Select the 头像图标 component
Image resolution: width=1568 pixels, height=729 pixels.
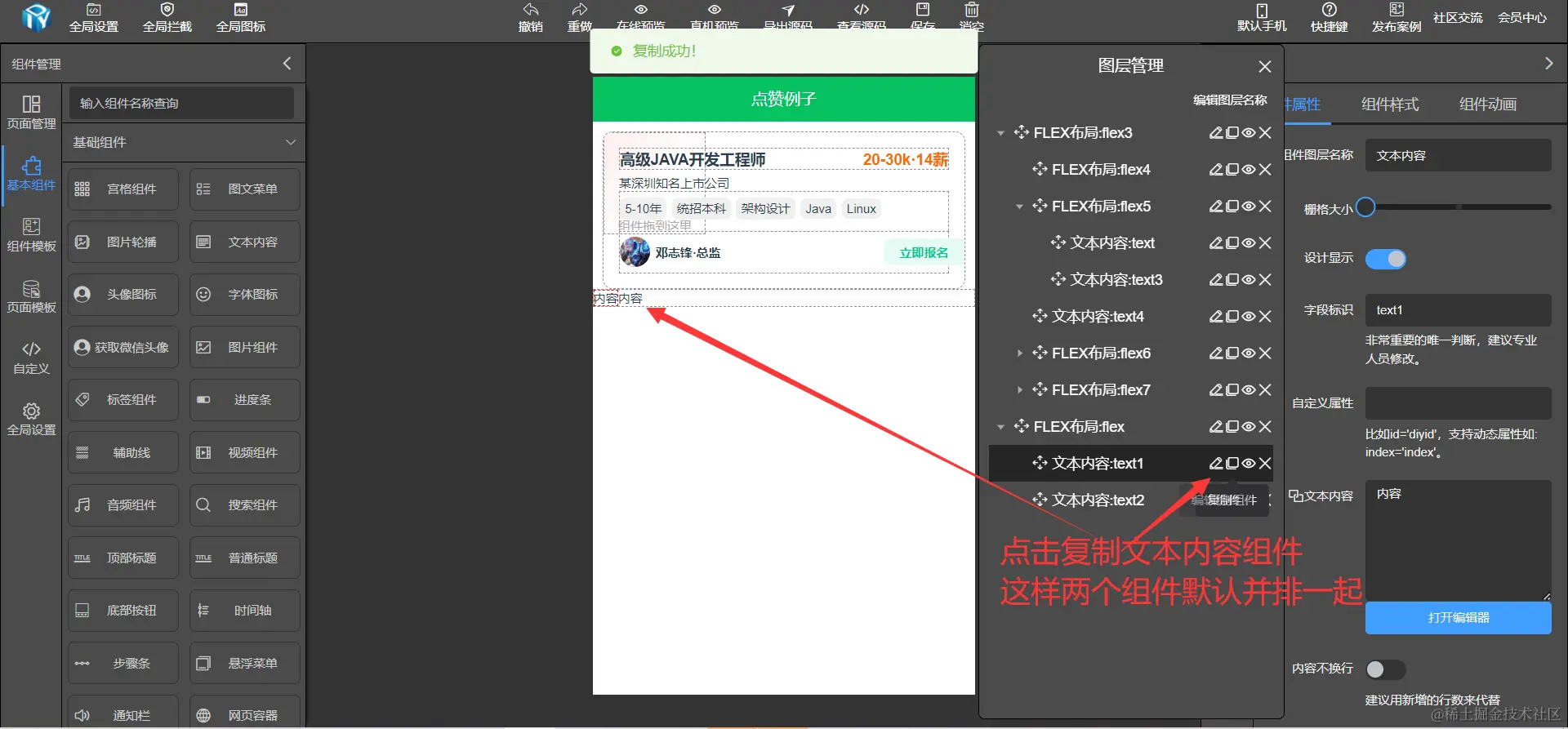coord(123,295)
